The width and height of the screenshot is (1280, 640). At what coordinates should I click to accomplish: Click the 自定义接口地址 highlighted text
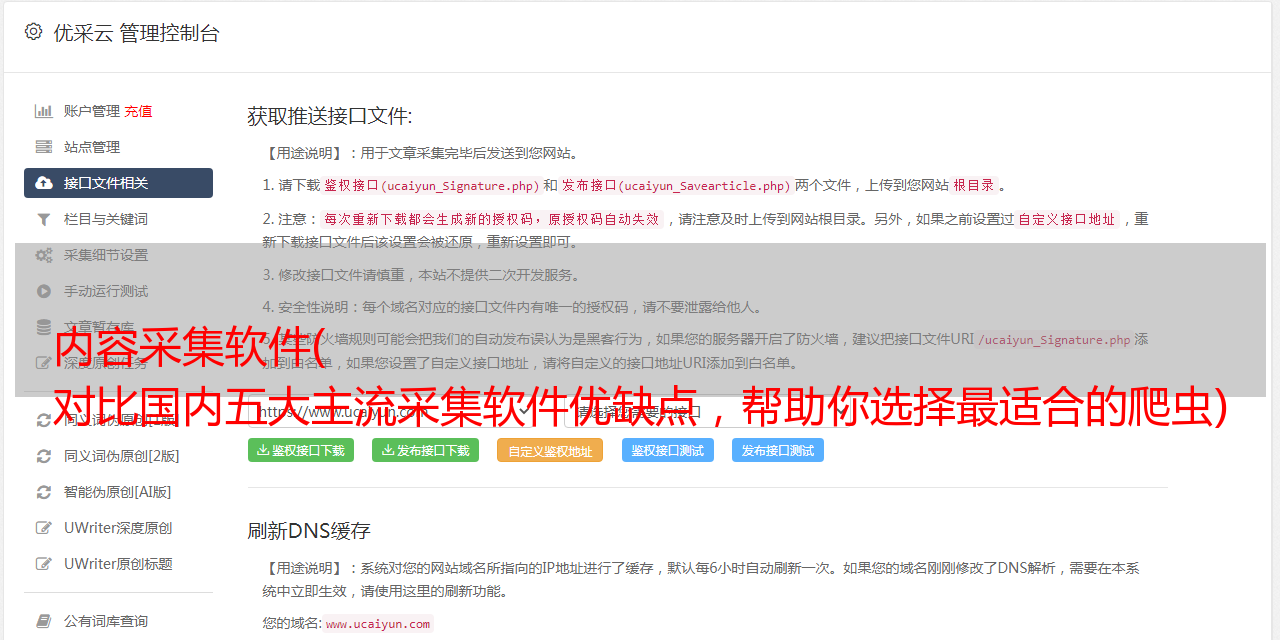[x=1067, y=219]
